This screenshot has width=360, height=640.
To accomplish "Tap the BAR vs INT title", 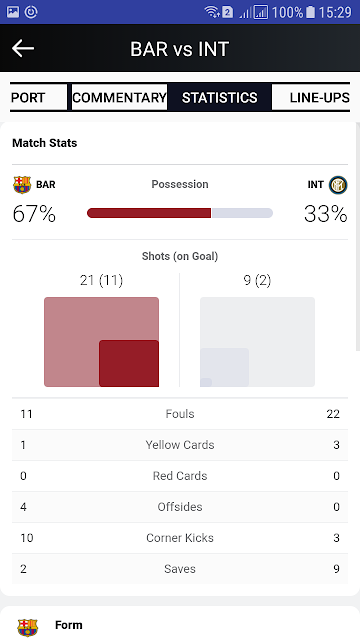I will click(180, 49).
